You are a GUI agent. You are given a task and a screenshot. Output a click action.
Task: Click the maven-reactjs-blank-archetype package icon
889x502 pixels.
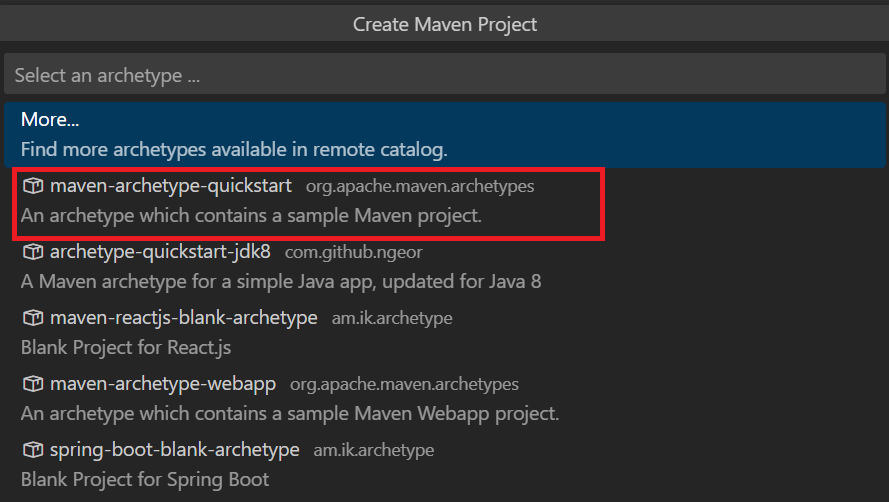(33, 318)
